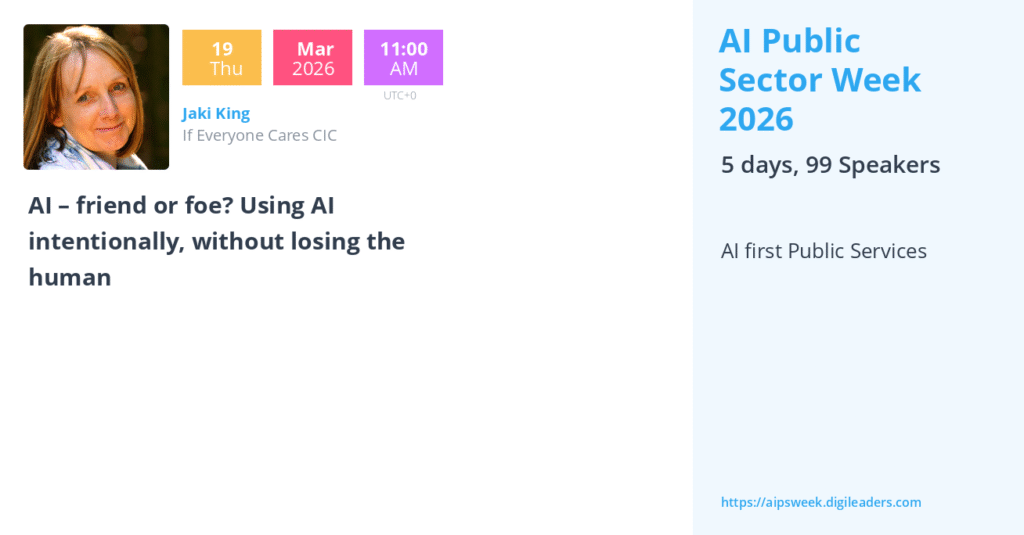Click 'If Everyone Cares CIC' organization text

259,135
